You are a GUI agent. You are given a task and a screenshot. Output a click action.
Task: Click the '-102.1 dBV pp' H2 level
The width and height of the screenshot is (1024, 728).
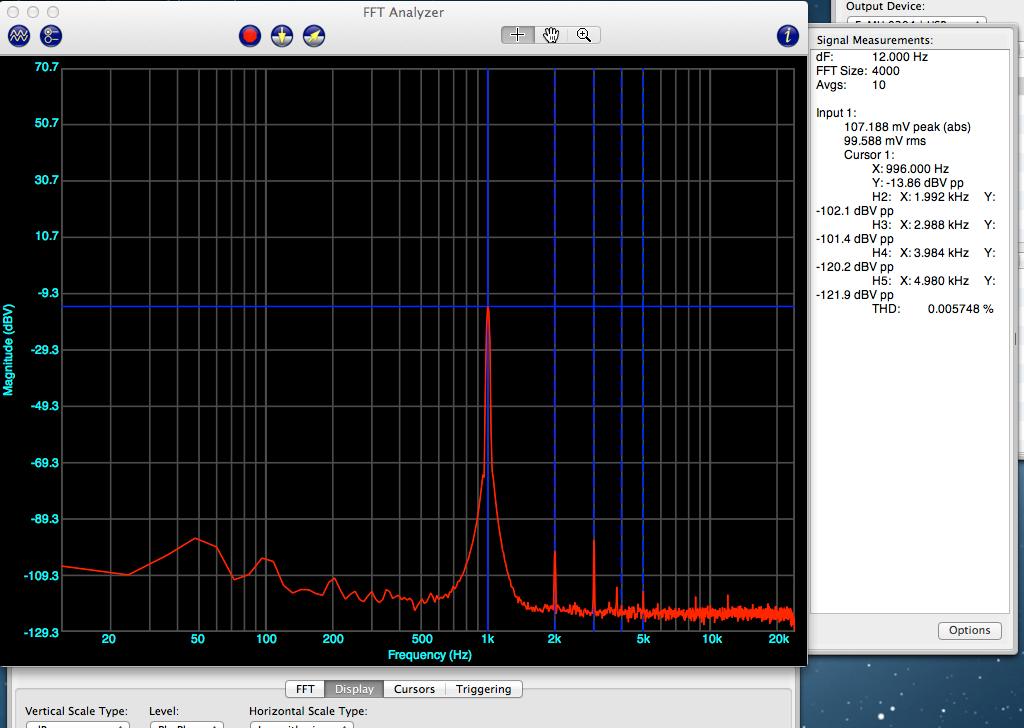pyautogui.click(x=854, y=211)
